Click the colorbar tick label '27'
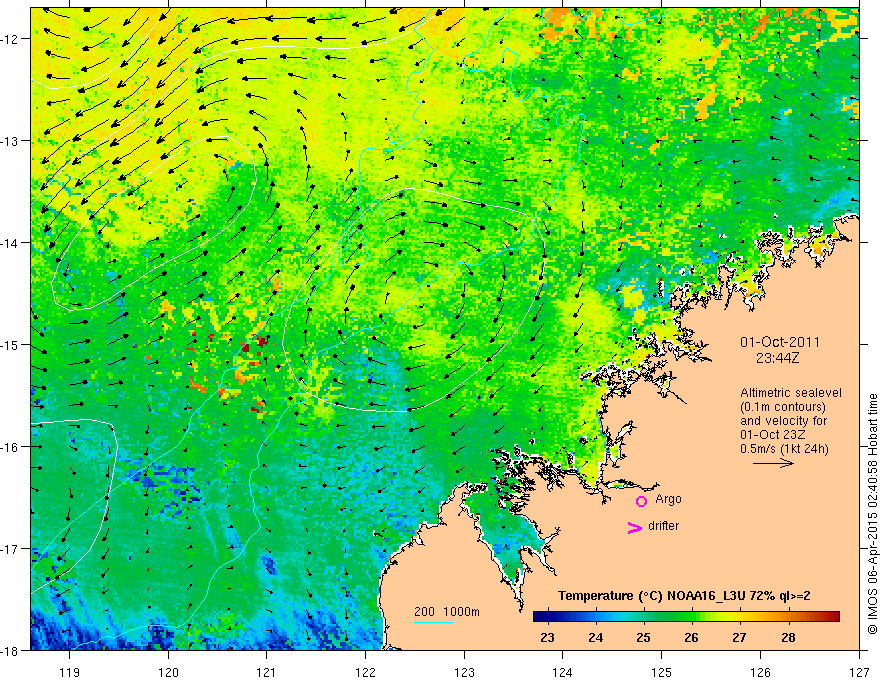 [740, 637]
